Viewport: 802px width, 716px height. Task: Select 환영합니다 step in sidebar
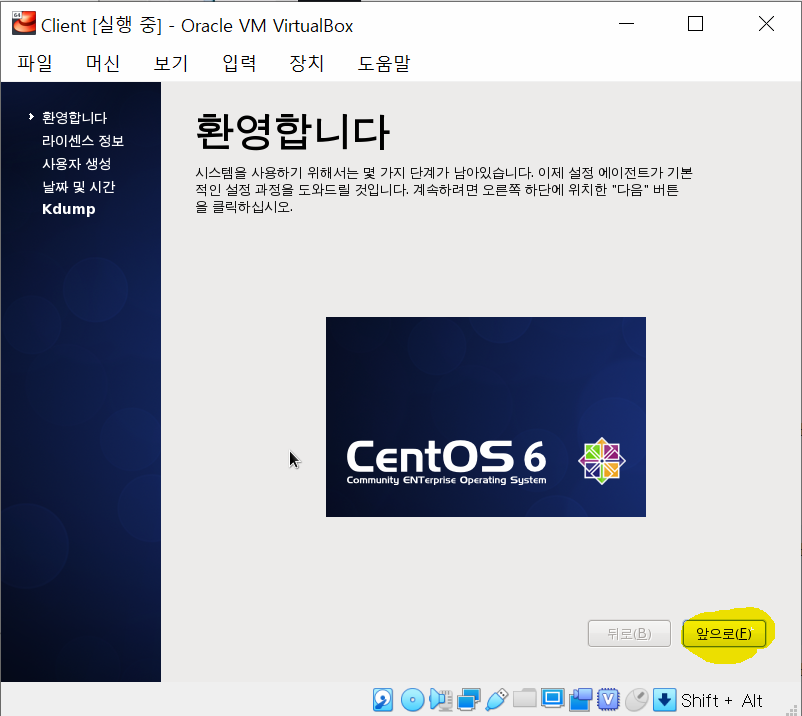[74, 118]
